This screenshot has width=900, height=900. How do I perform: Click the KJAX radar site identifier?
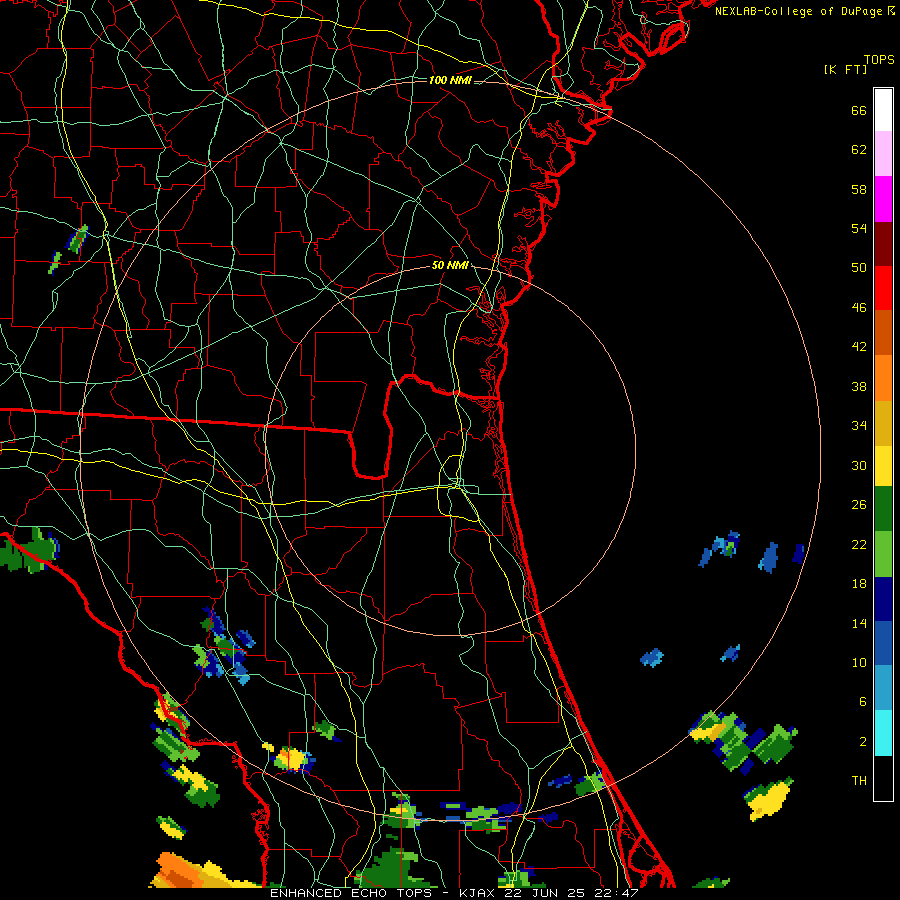point(477,893)
